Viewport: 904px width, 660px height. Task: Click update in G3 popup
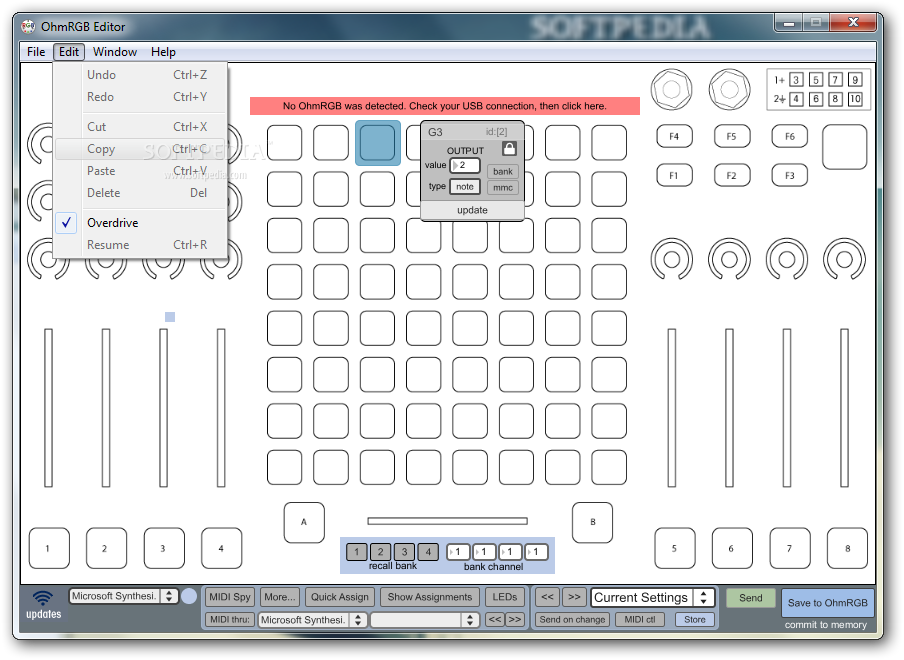click(472, 210)
